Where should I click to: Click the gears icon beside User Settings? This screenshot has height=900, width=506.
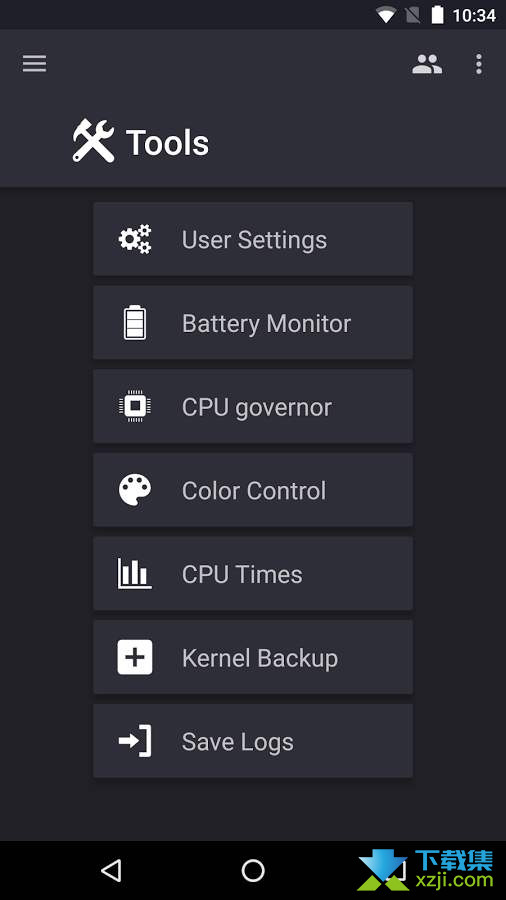pyautogui.click(x=135, y=239)
